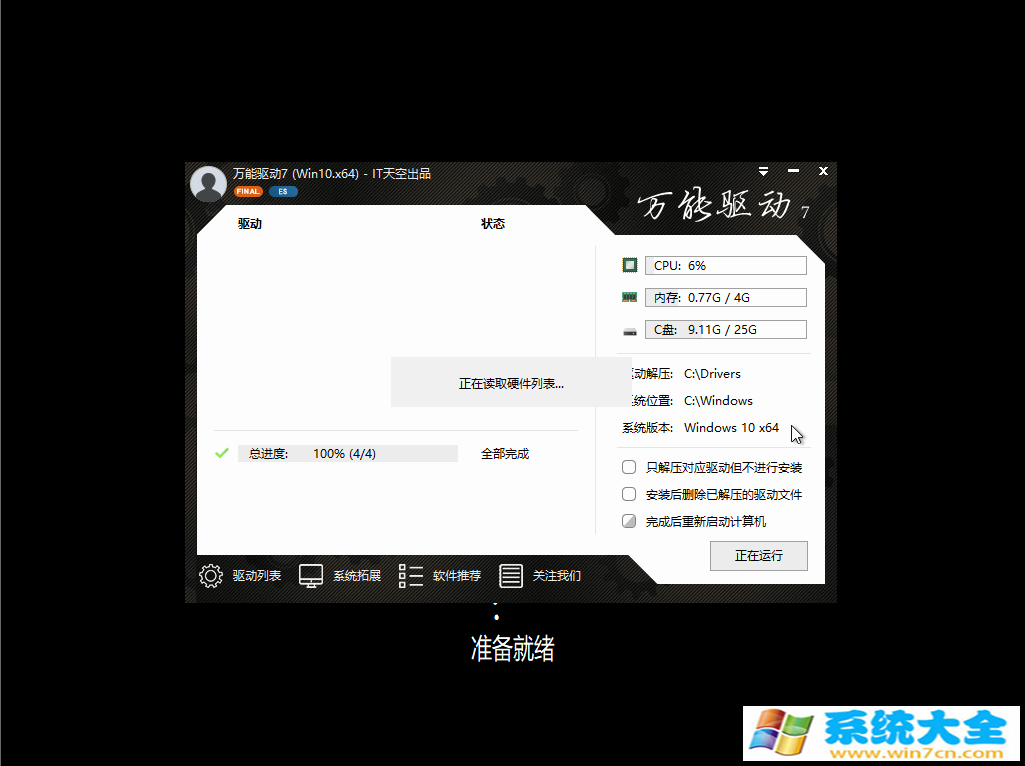Viewport: 1025px width, 766px height.
Task: Click the C:\Drivers extraction path
Action: (712, 374)
